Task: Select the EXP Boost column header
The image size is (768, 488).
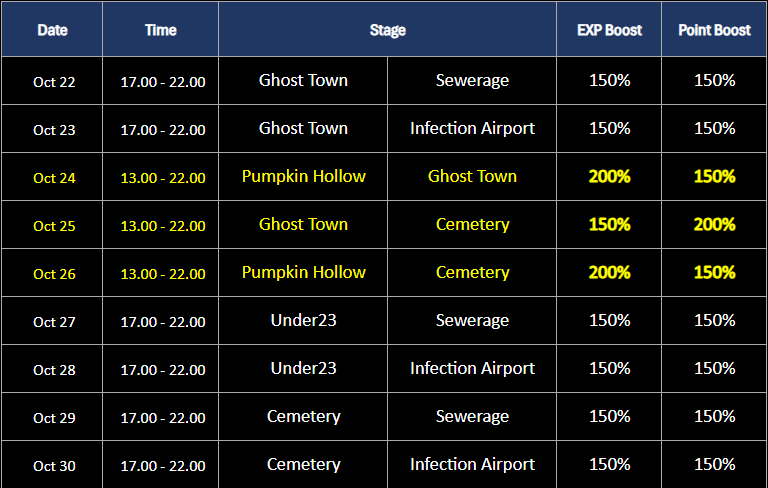Action: tap(609, 30)
